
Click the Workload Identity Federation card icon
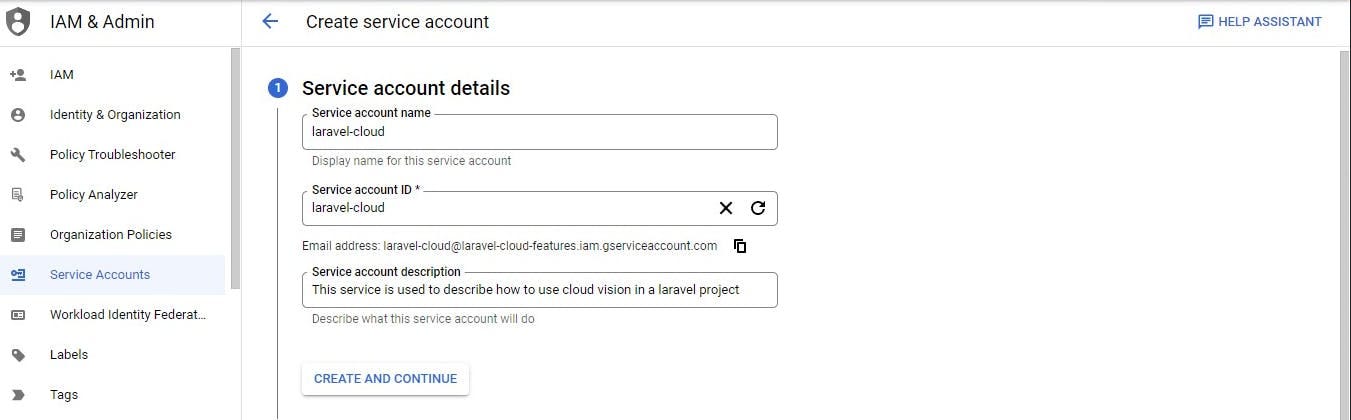pyautogui.click(x=17, y=315)
